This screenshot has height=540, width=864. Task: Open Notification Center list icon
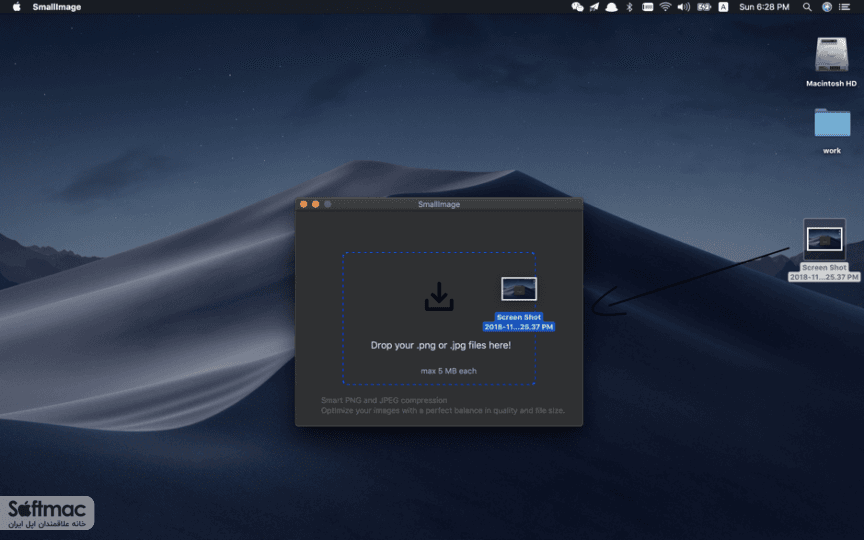pyautogui.click(x=844, y=7)
